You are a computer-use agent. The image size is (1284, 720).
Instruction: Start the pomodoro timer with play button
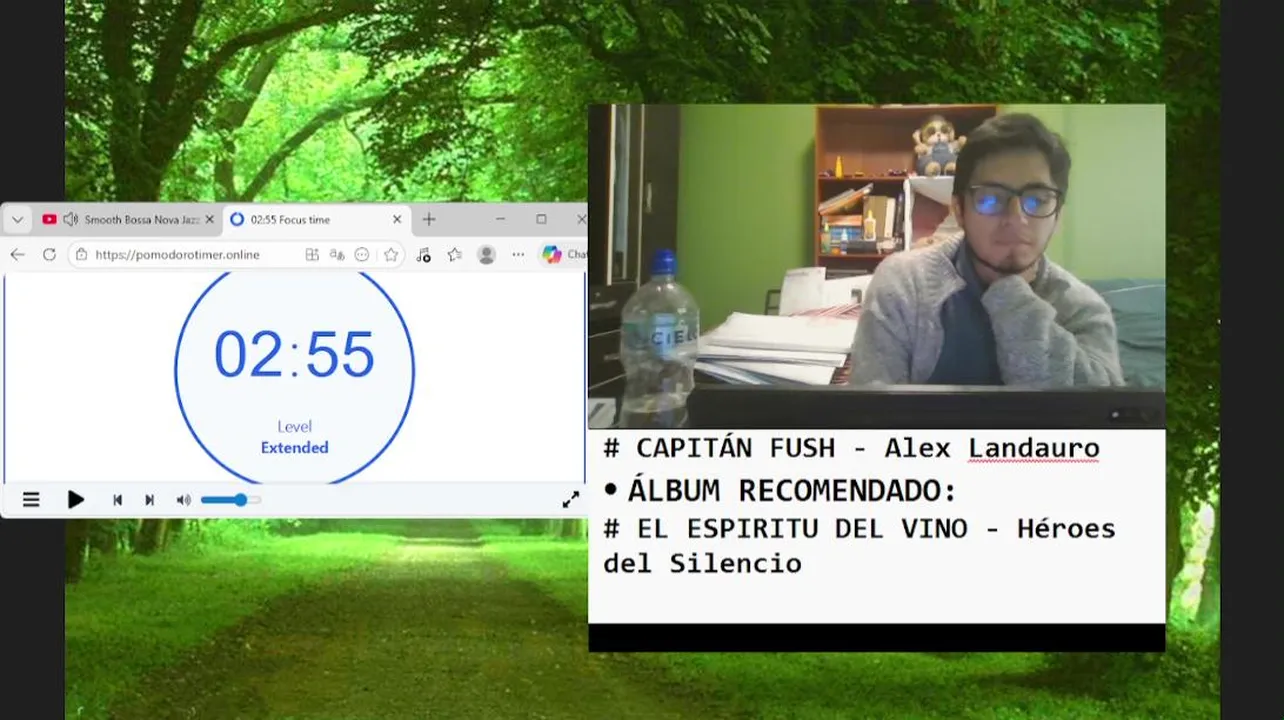[x=75, y=500]
